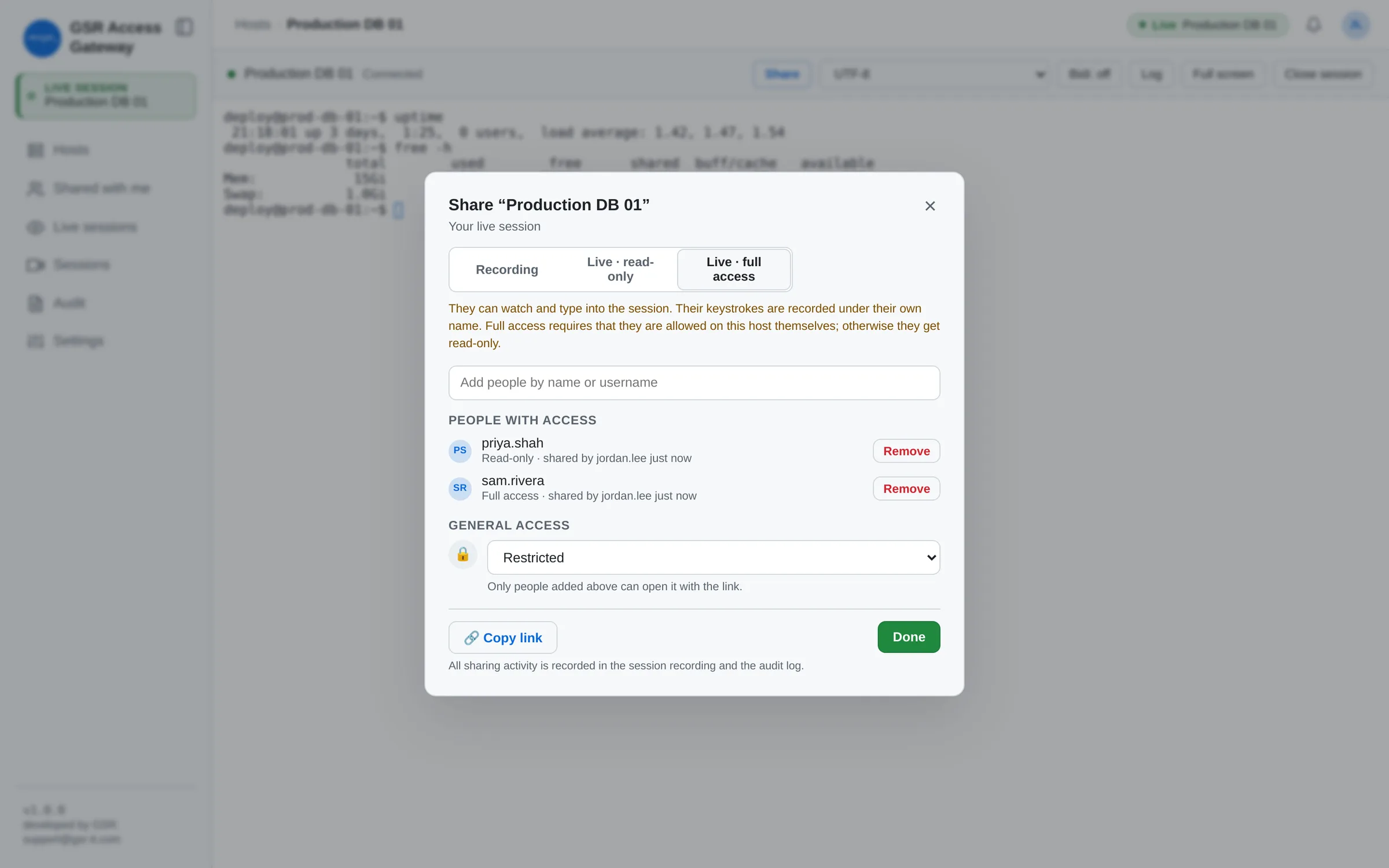
Task: Click the Live Production DB 01 status pill
Action: (1207, 25)
